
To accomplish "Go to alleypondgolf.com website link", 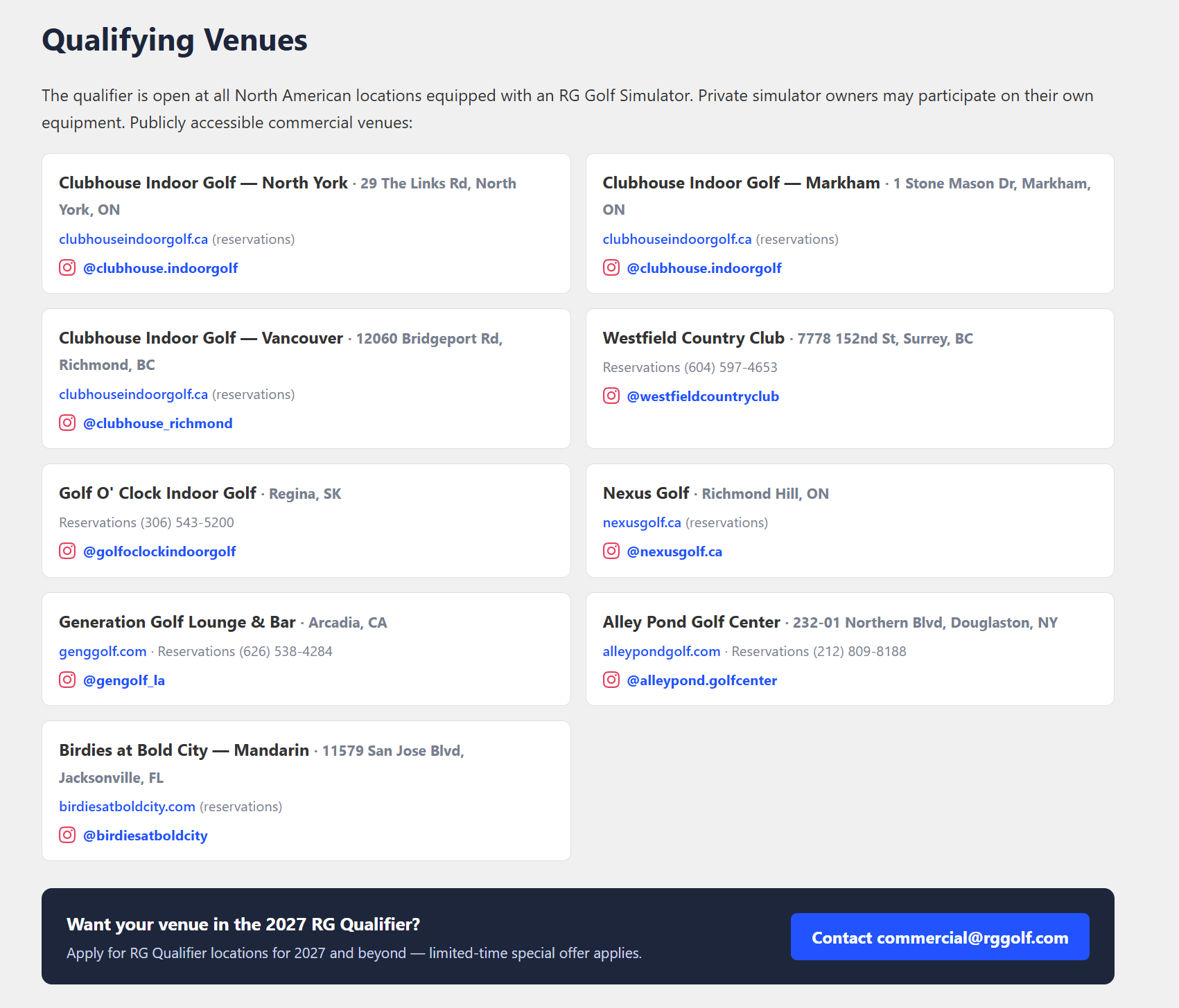I will tap(662, 651).
